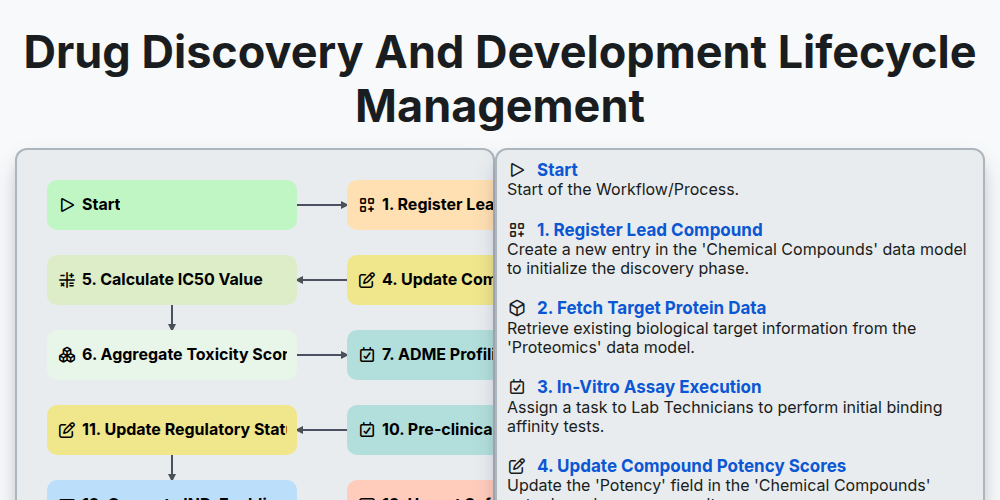
Task: Select the 4. Update Compound node
Action: [420, 280]
